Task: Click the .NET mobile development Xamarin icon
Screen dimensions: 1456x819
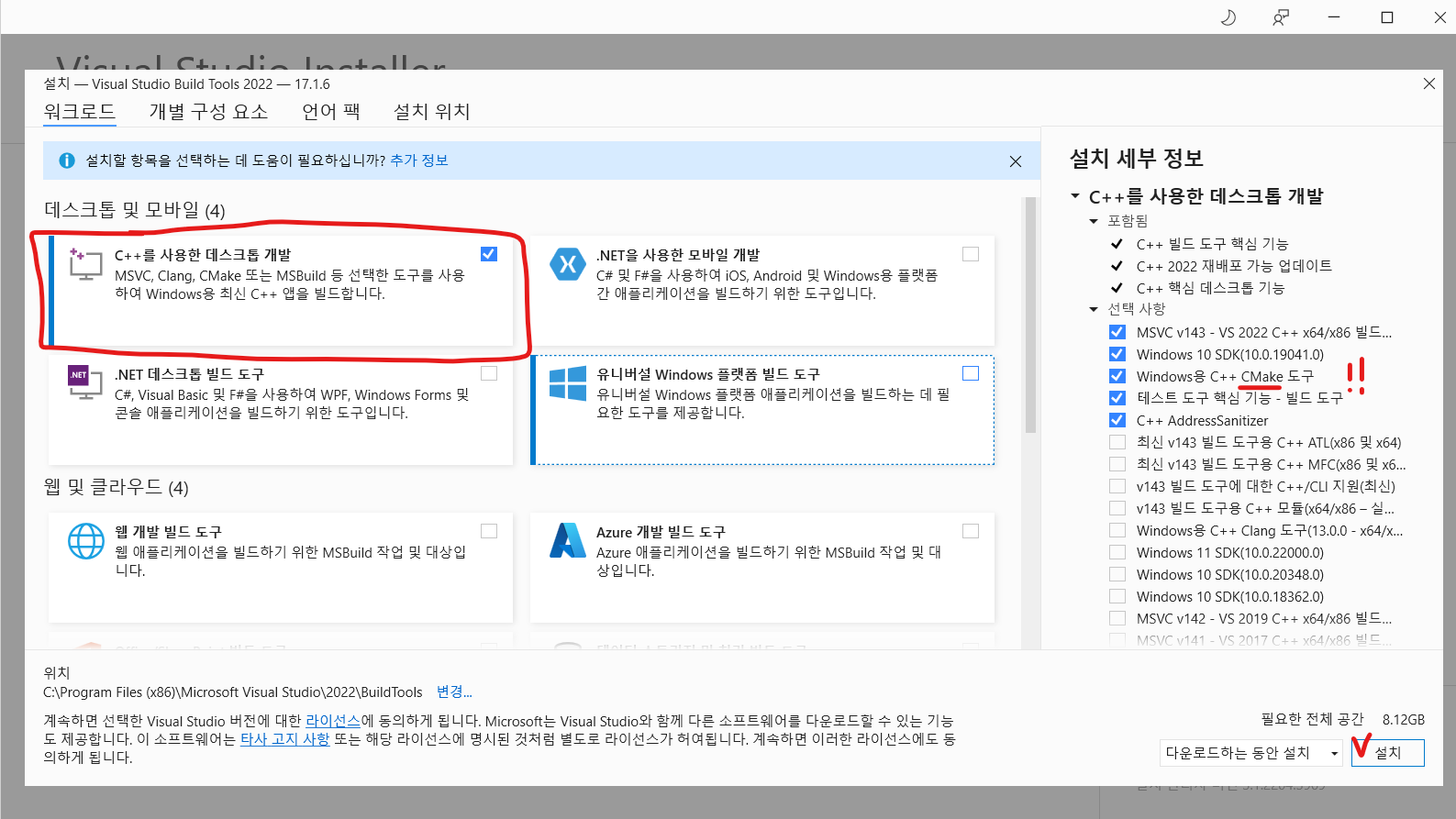Action: 568,264
